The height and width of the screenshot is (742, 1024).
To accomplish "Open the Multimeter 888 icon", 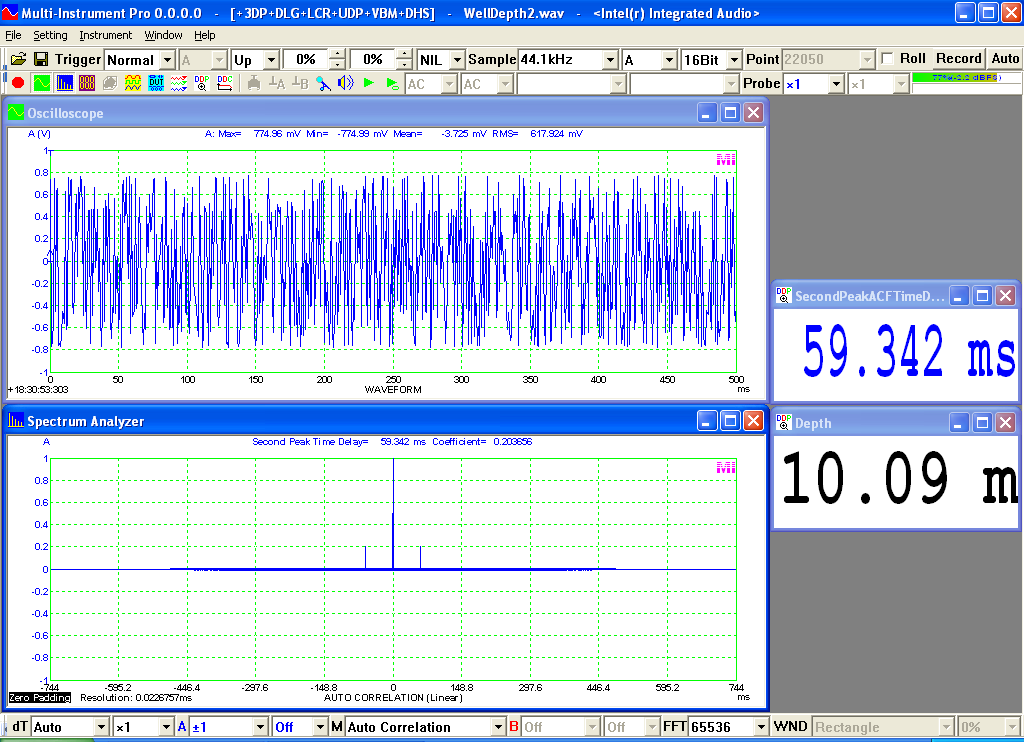I will coord(87,83).
